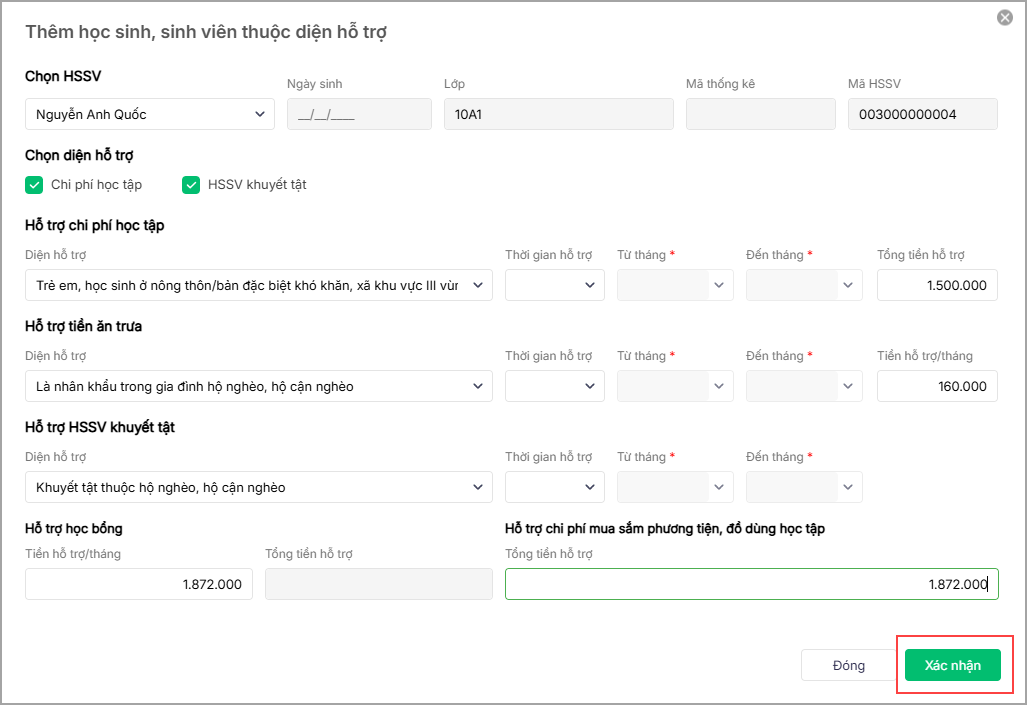Expand Diện hỗ trợ dropdown under chi phí học tập
The height and width of the screenshot is (705, 1027).
[x=258, y=286]
